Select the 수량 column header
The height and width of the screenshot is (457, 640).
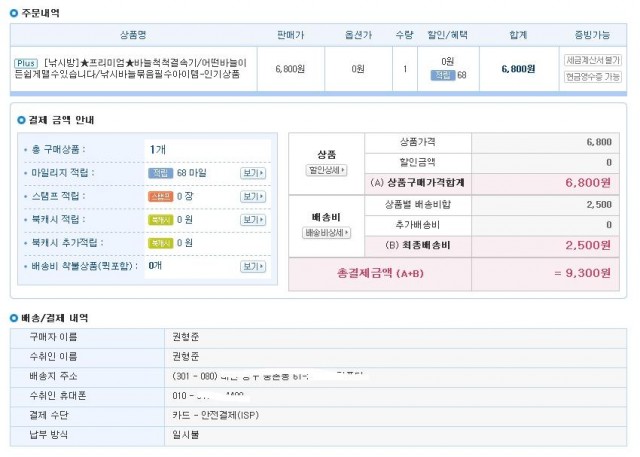(404, 35)
